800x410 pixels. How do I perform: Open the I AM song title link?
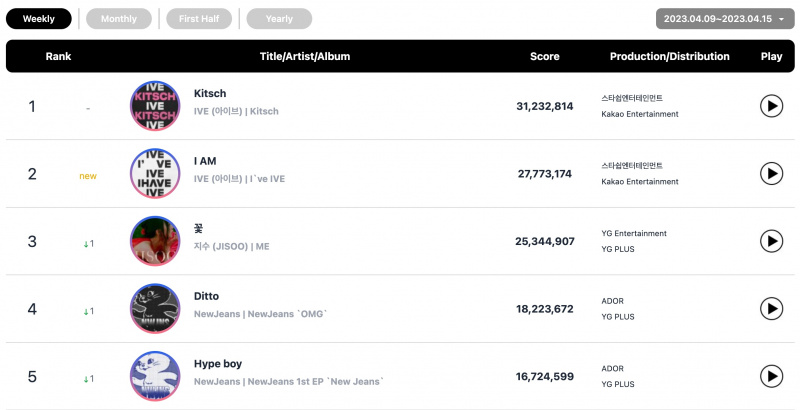(x=205, y=161)
